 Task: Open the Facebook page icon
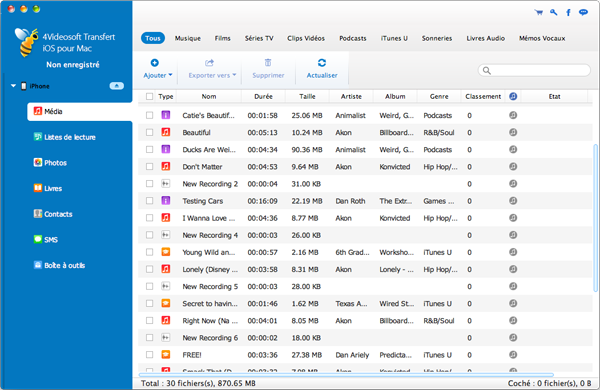click(x=568, y=13)
